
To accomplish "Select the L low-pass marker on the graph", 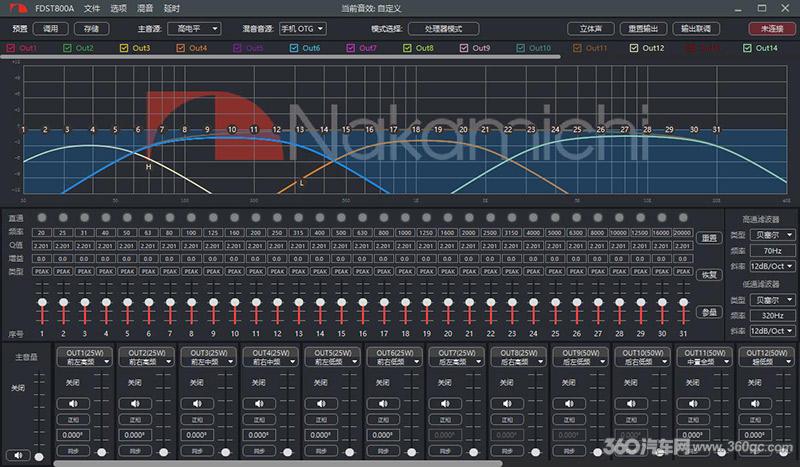I will [x=302, y=183].
